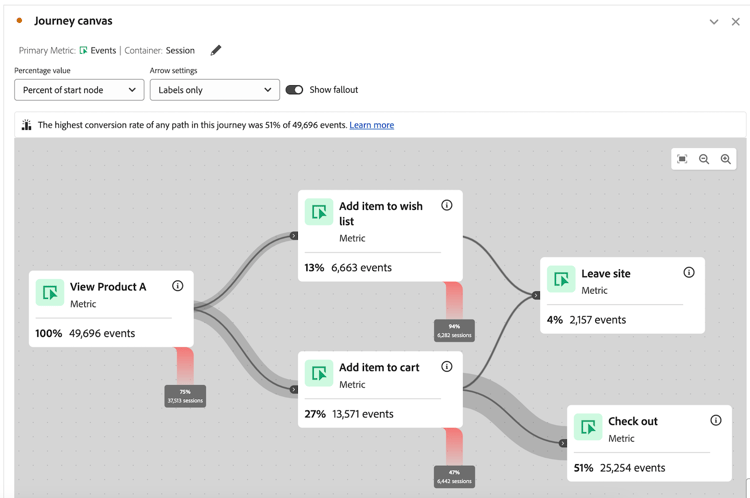The height and width of the screenshot is (498, 750).
Task: Click the 75% fallout label
Action: coord(185,396)
